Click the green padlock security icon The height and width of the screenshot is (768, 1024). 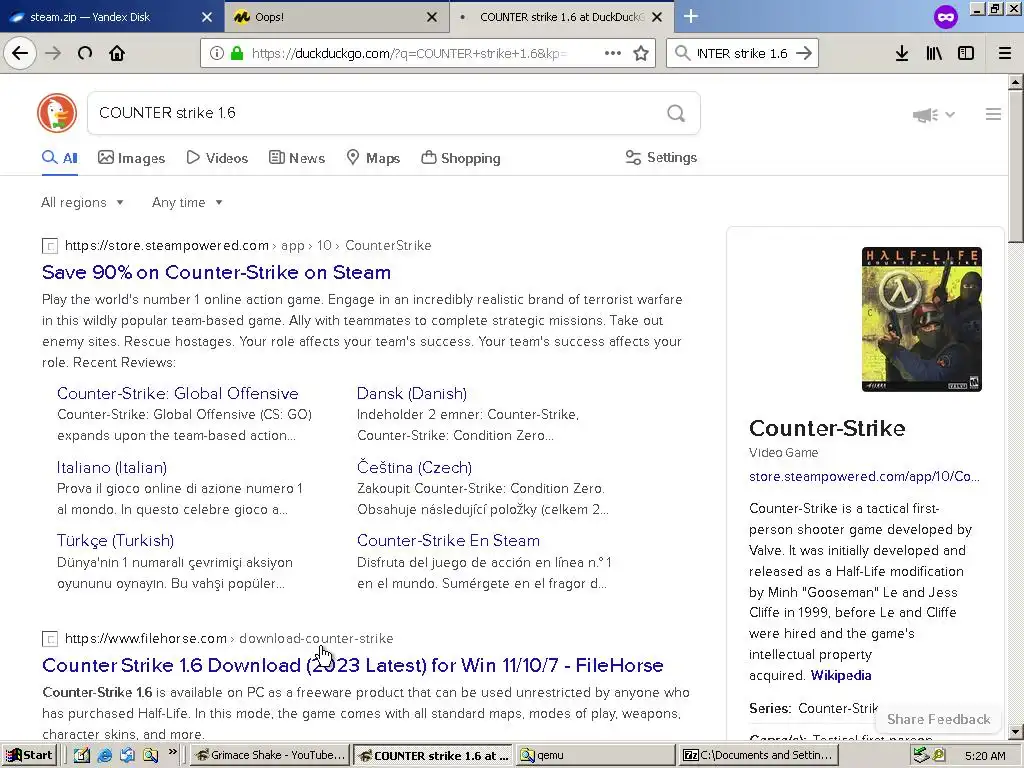(x=237, y=53)
